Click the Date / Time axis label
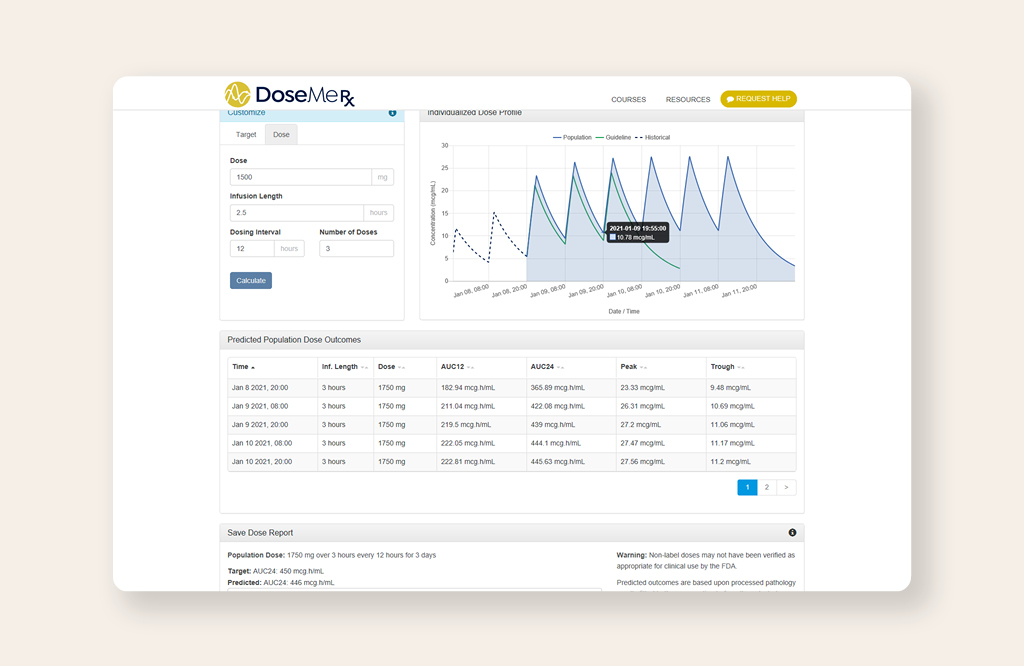The height and width of the screenshot is (666, 1024). (624, 311)
